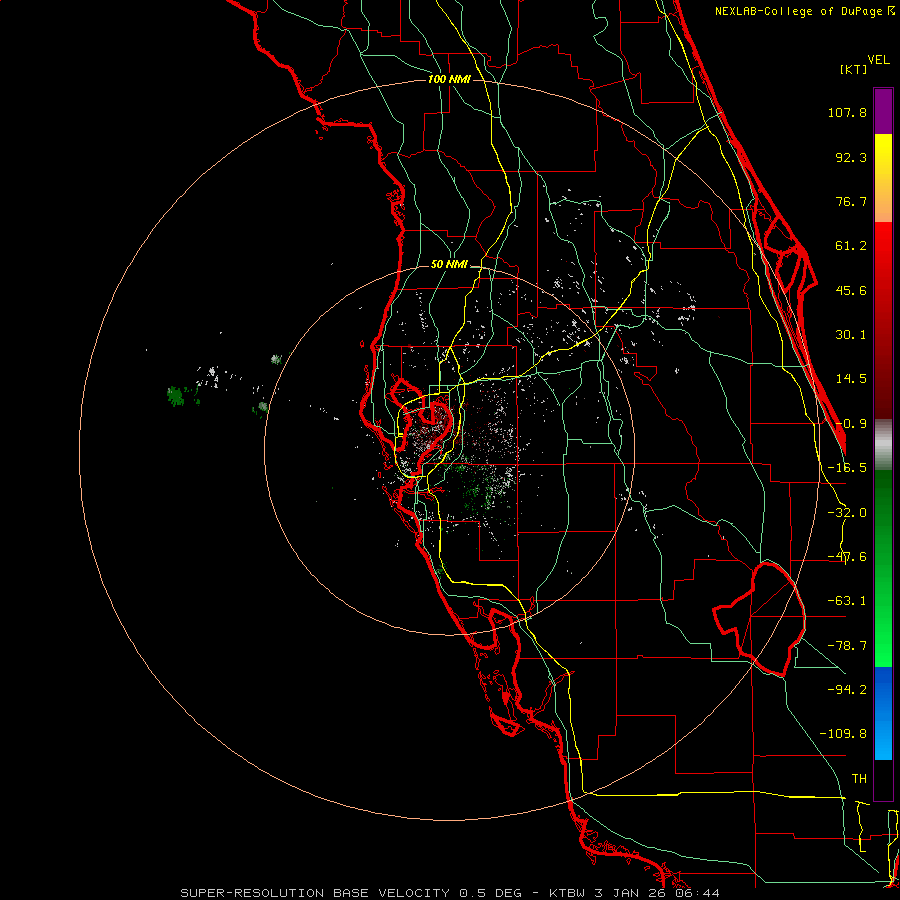Click the -94.2 scale value
The width and height of the screenshot is (900, 900).
[x=847, y=689]
